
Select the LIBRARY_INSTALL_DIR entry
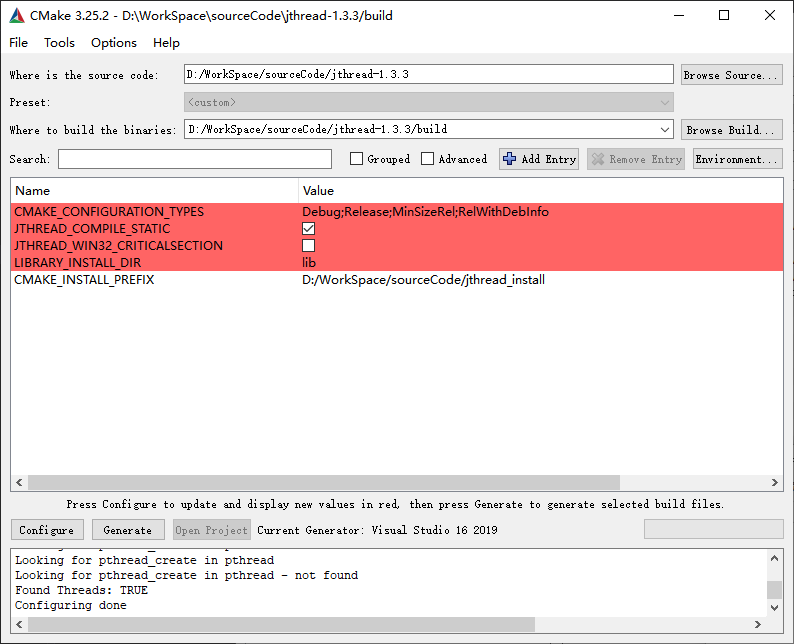click(x=397, y=263)
